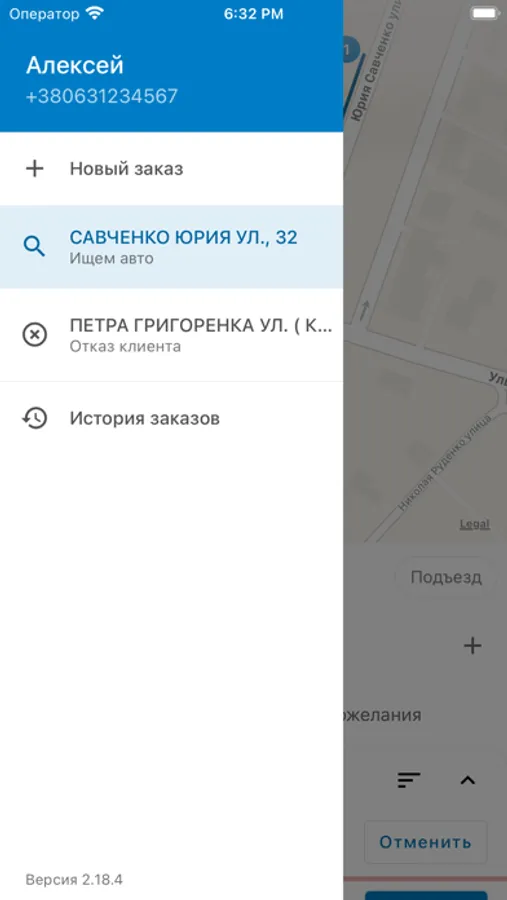Tap the plus icon beside Новый заказ
Image resolution: width=507 pixels, height=900 pixels.
(34, 169)
